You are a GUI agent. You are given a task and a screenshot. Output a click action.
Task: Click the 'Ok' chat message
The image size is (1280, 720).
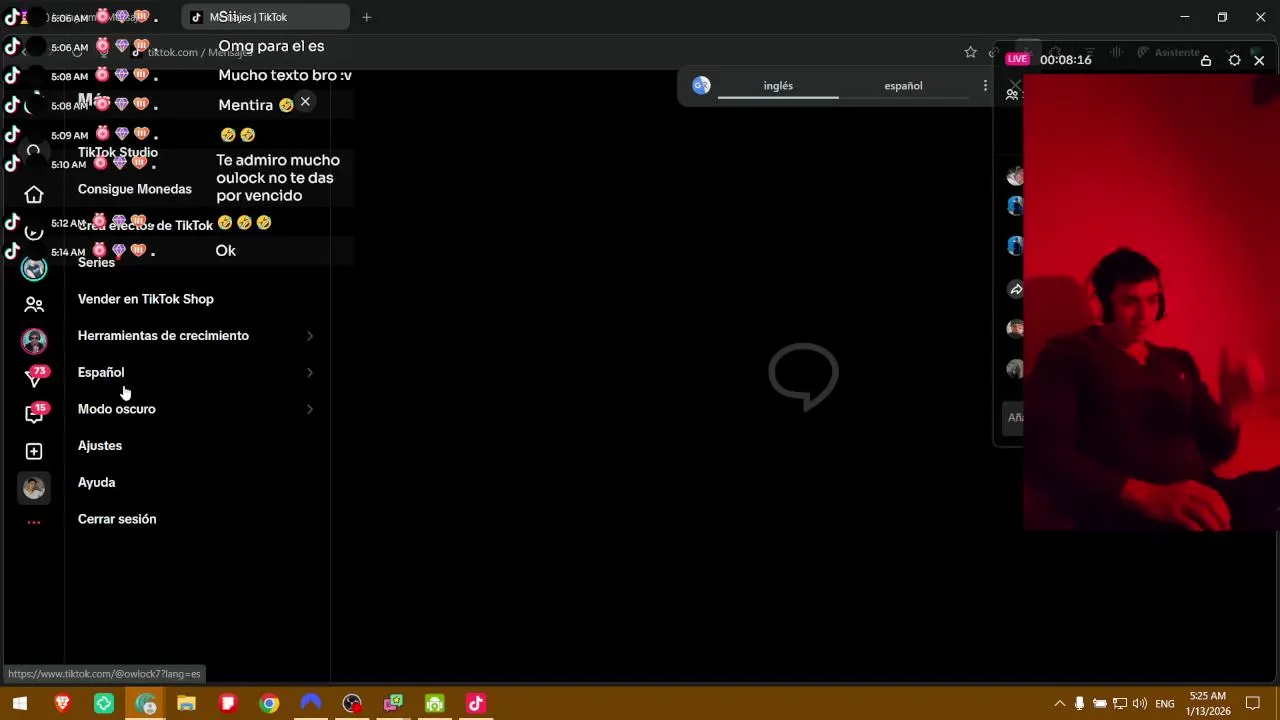226,251
